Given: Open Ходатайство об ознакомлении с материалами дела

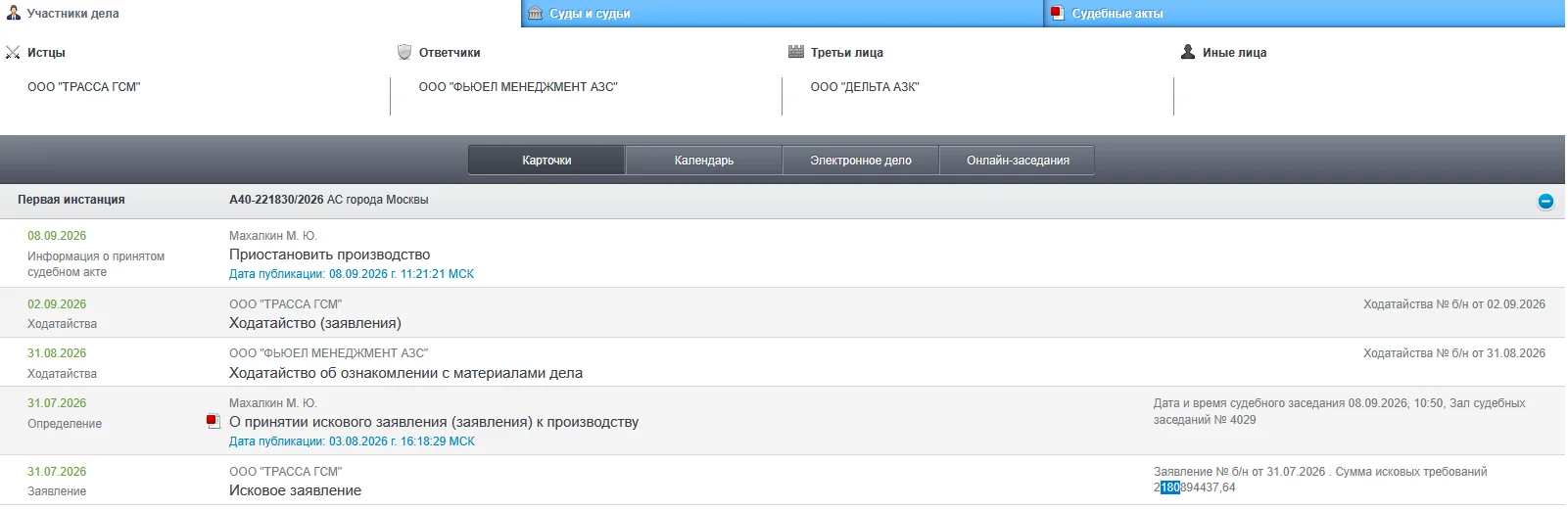Looking at the screenshot, I should [405, 373].
